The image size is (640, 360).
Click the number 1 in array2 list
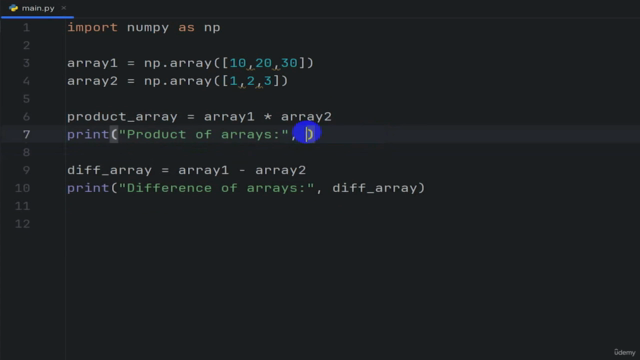[233, 81]
